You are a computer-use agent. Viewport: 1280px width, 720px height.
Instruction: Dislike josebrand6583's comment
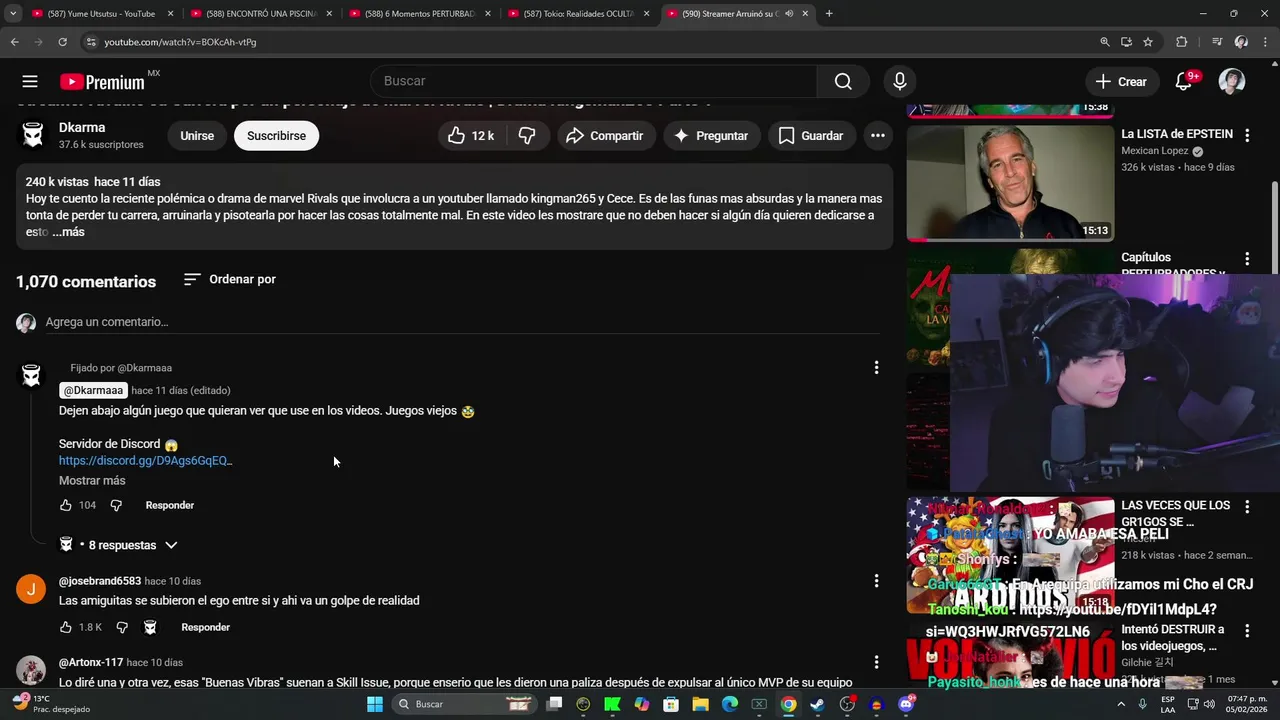[x=122, y=628]
